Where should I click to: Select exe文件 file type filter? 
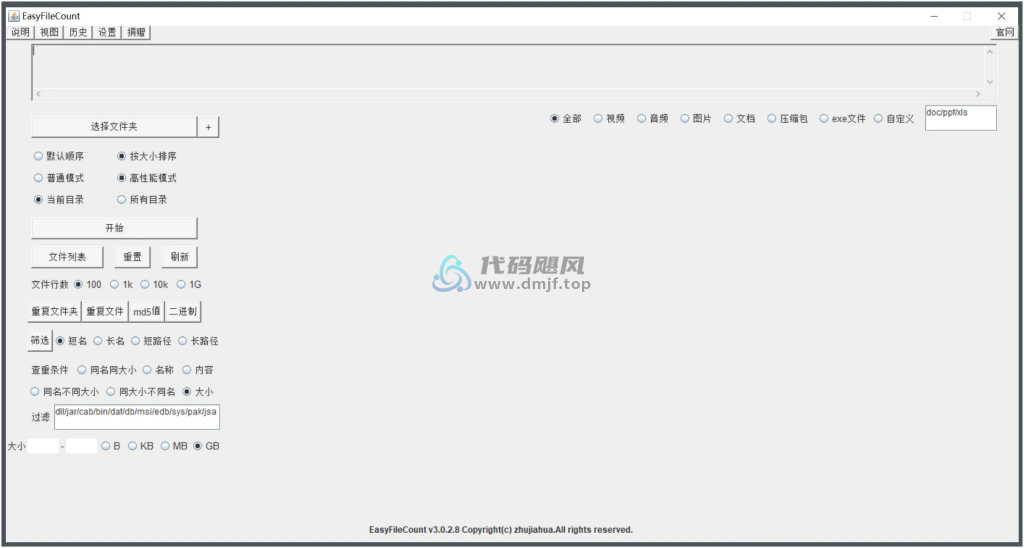pos(842,119)
